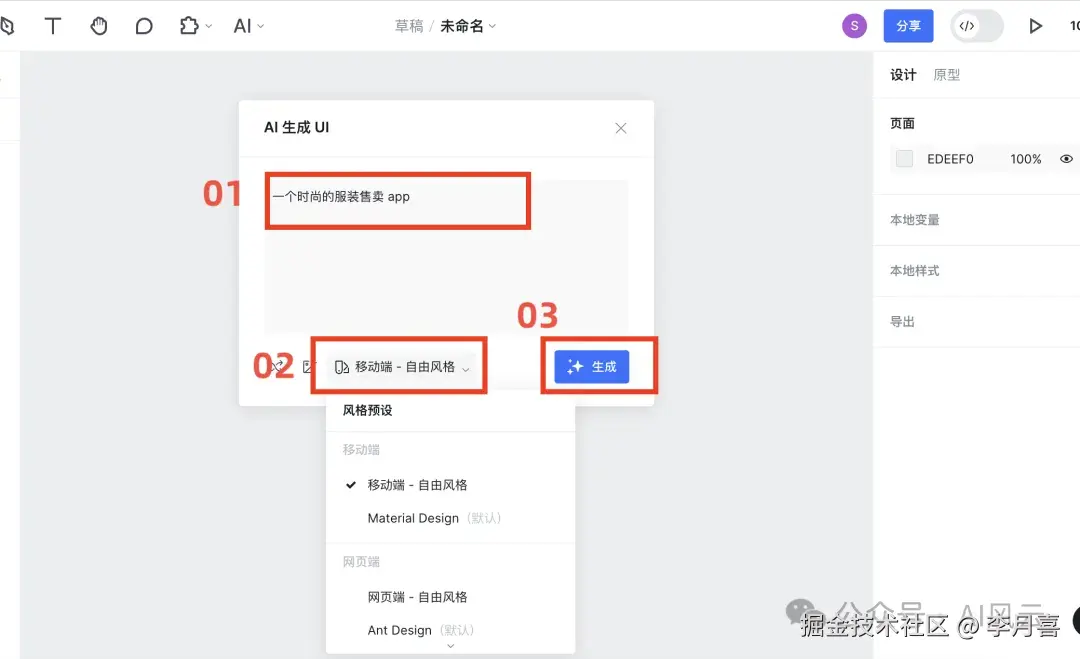Image resolution: width=1080 pixels, height=659 pixels.
Task: Toggle the </> developer mode switch
Action: click(x=976, y=26)
